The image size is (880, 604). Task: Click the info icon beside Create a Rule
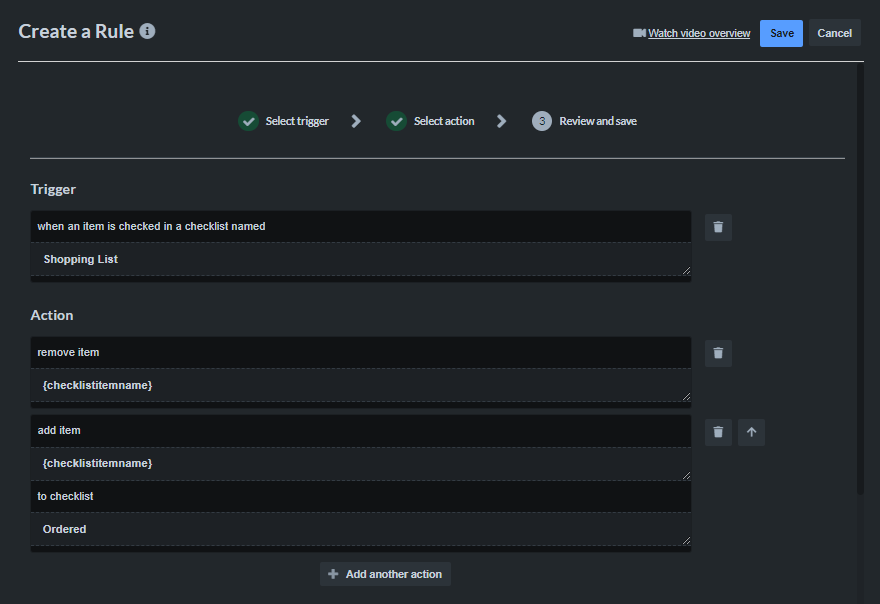[x=147, y=31]
